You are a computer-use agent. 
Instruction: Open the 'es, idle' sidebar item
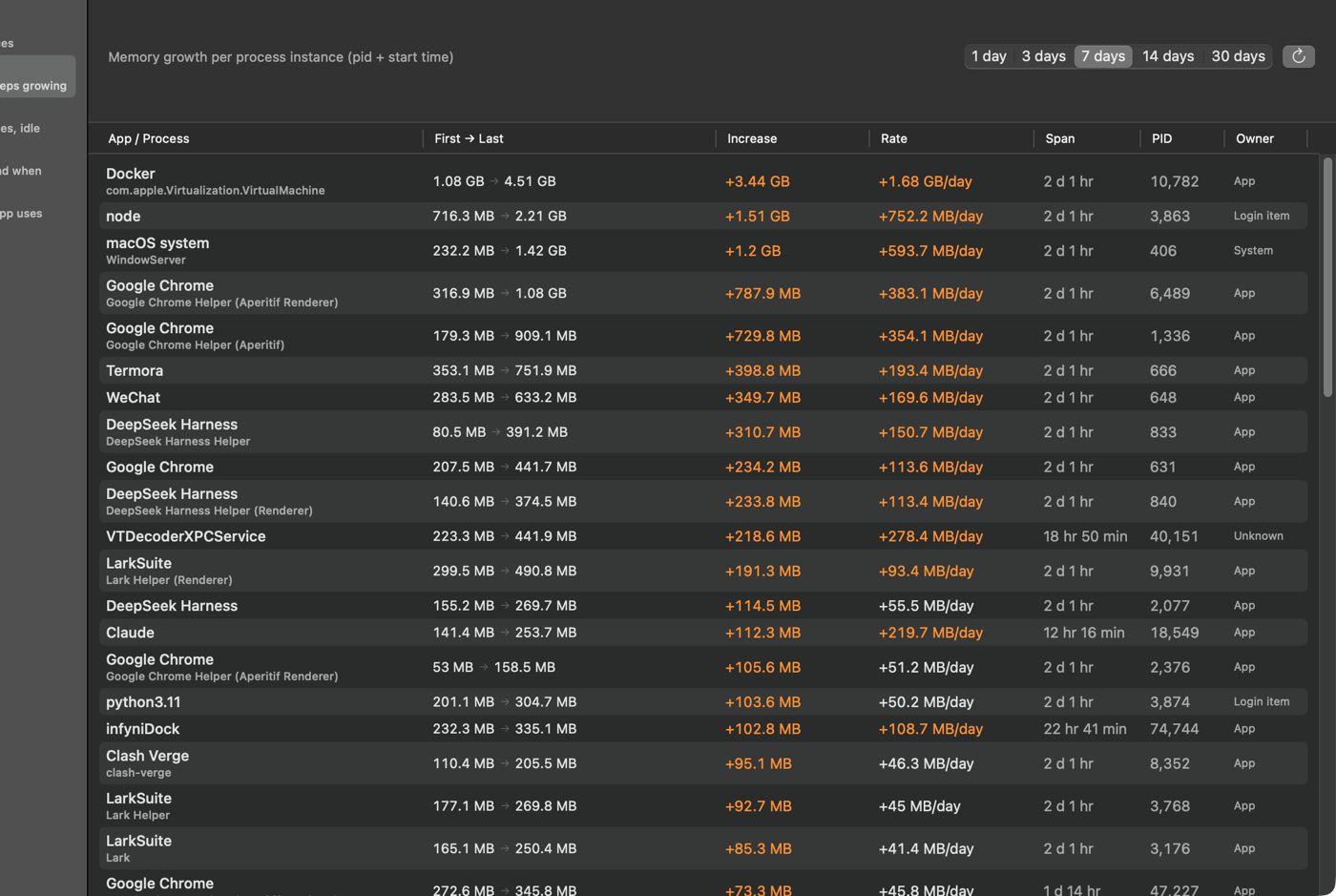[21, 128]
